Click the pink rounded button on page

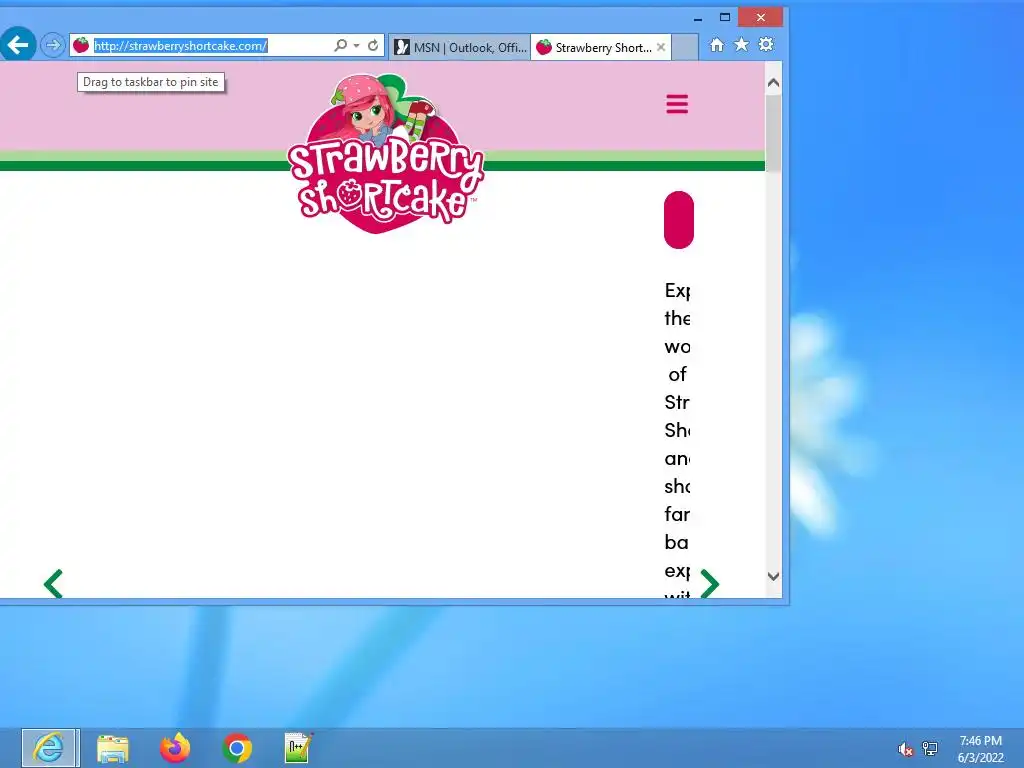(679, 220)
